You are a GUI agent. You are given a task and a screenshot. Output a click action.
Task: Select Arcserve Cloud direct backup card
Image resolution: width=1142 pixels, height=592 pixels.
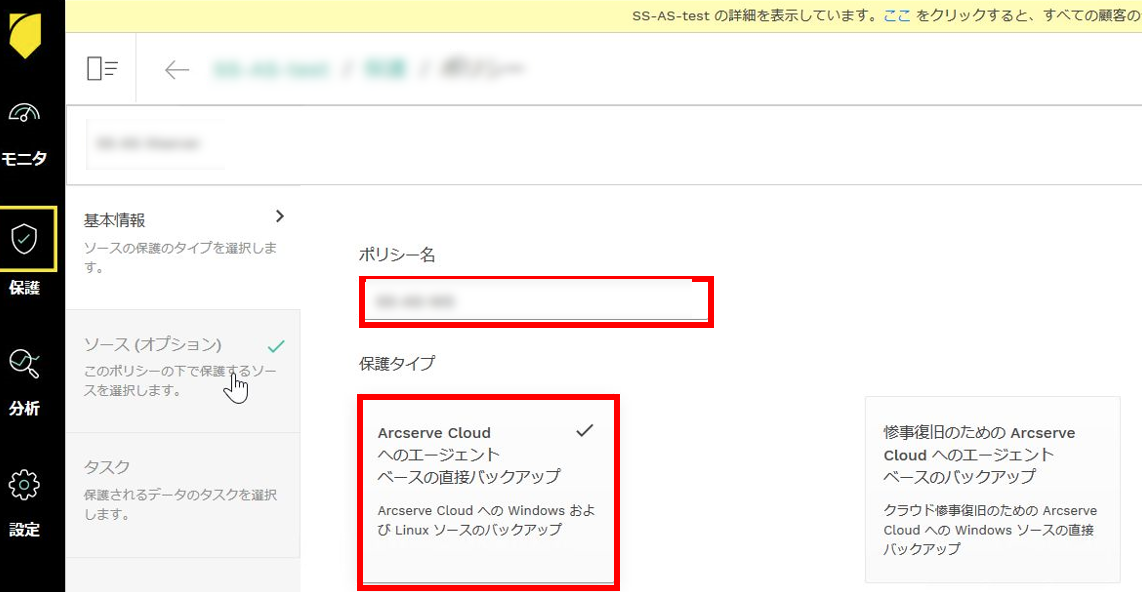point(488,492)
